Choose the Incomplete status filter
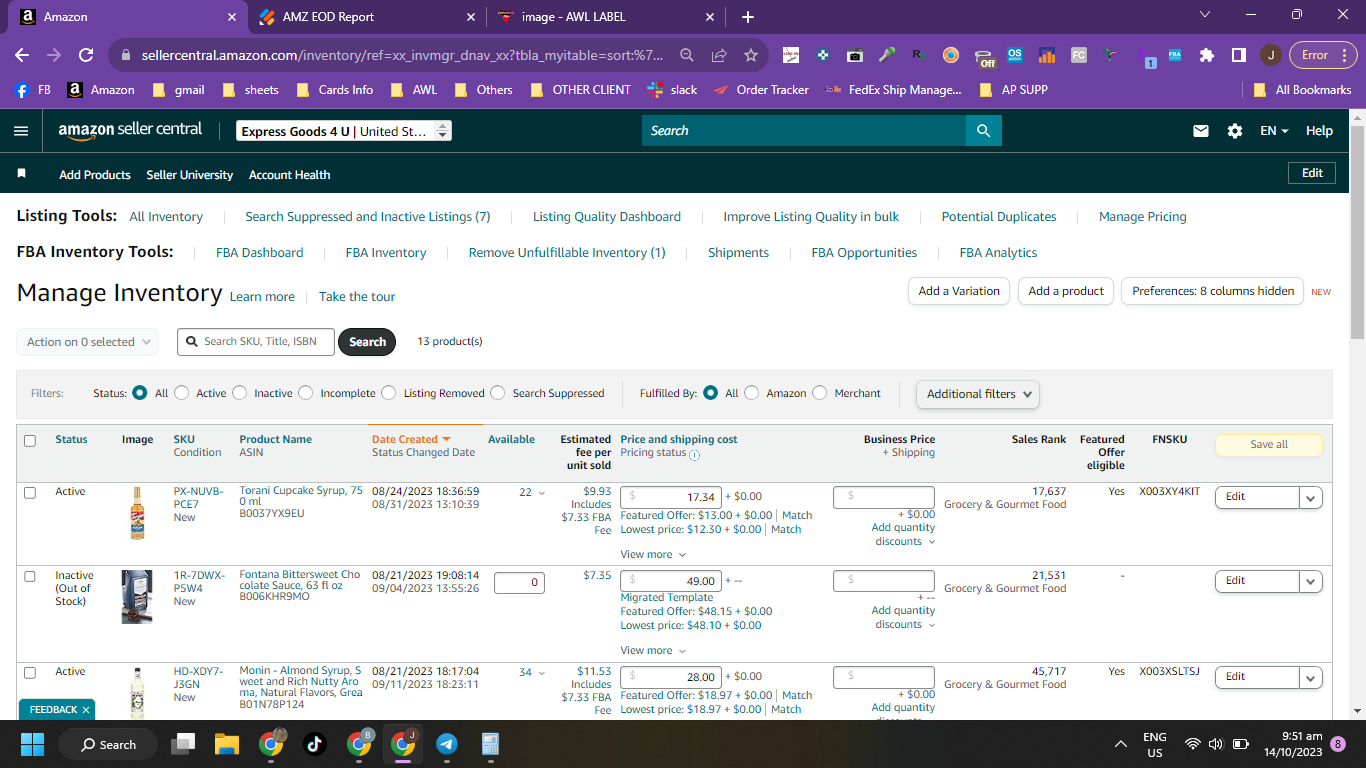 306,393
